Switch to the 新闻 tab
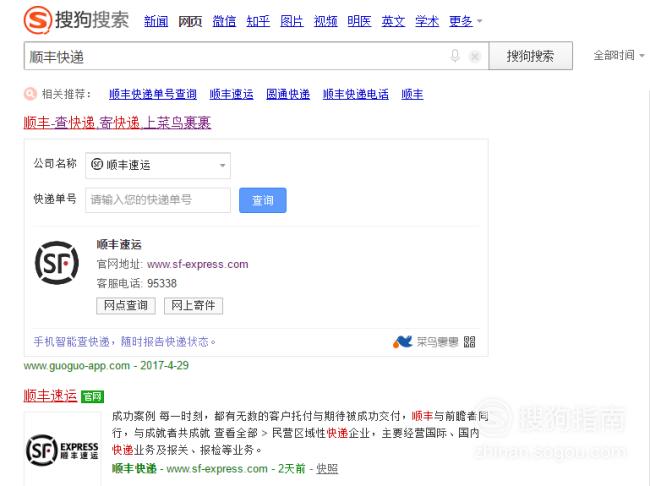The image size is (650, 486). (156, 21)
